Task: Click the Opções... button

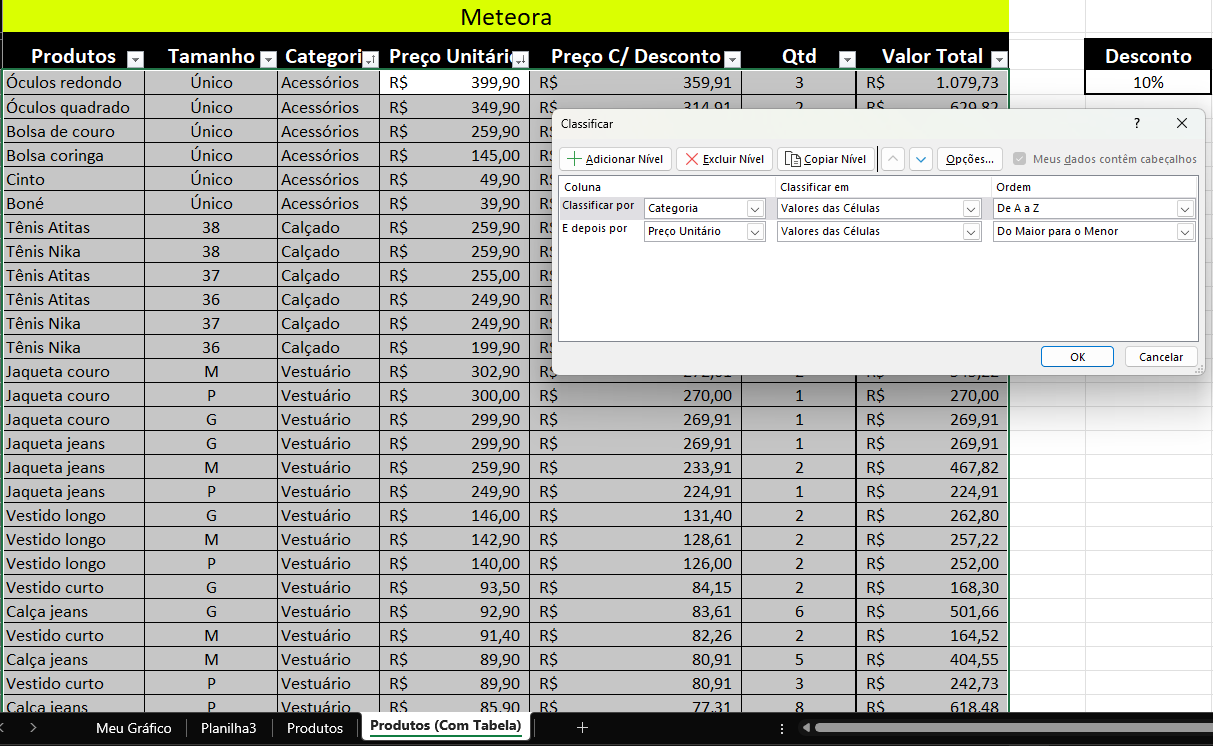Action: (970, 159)
